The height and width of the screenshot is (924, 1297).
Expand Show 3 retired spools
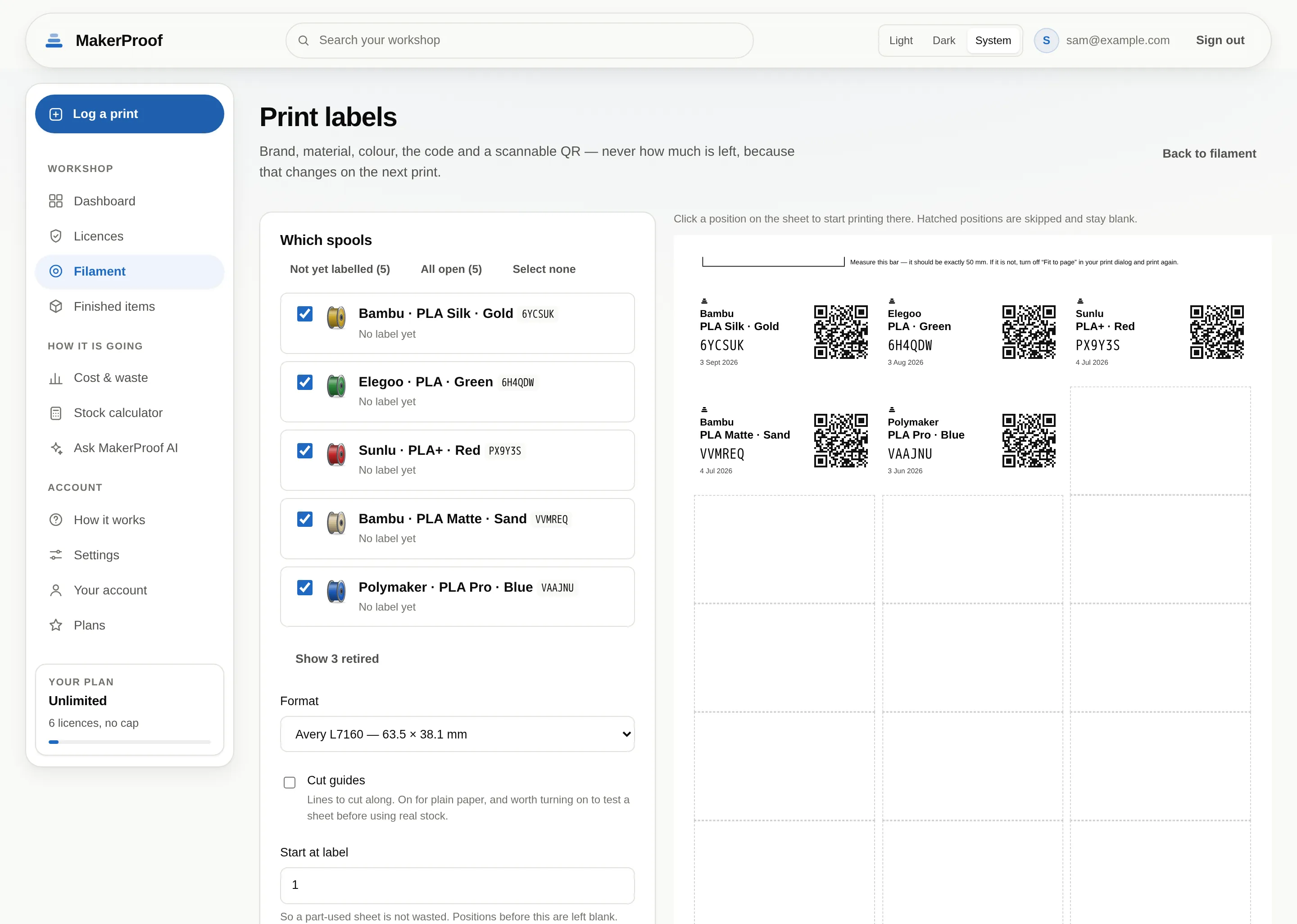coord(337,658)
